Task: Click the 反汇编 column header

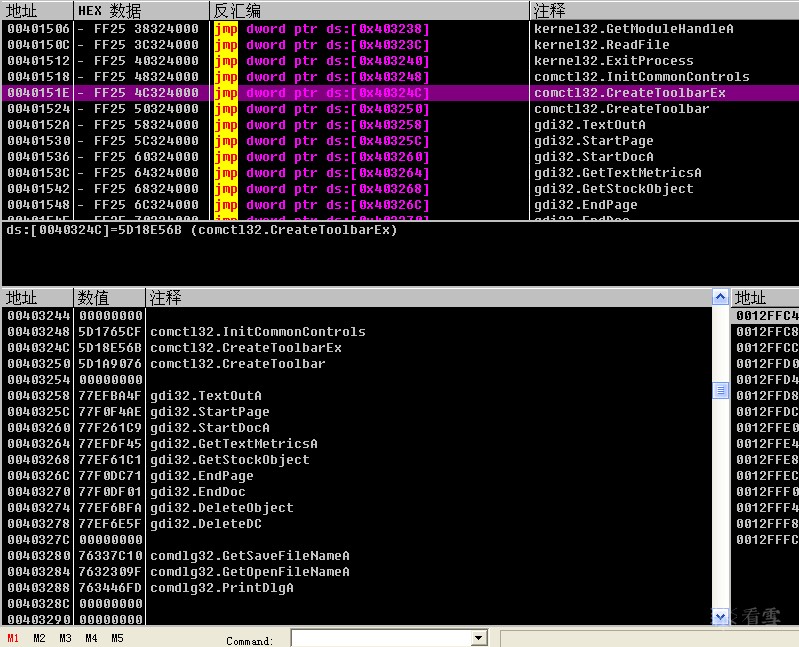Action: [x=369, y=10]
